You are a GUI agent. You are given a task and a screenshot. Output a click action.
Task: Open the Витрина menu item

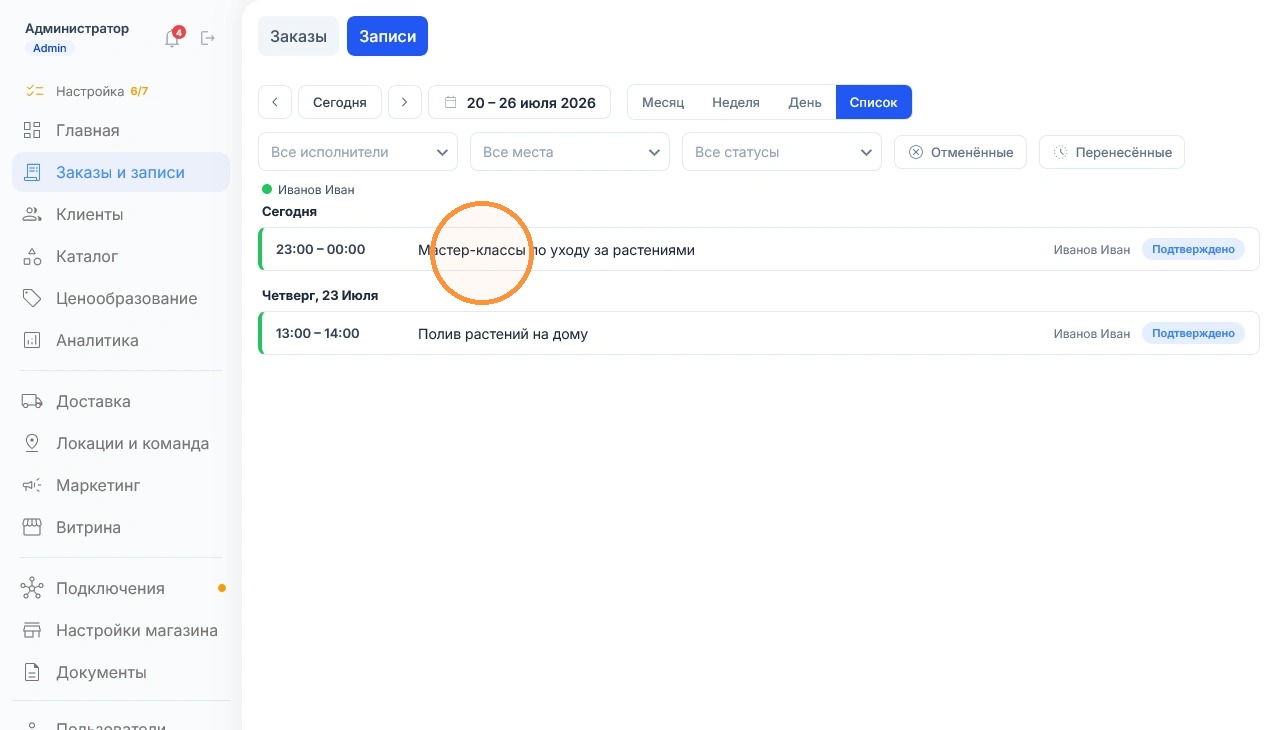click(x=121, y=527)
